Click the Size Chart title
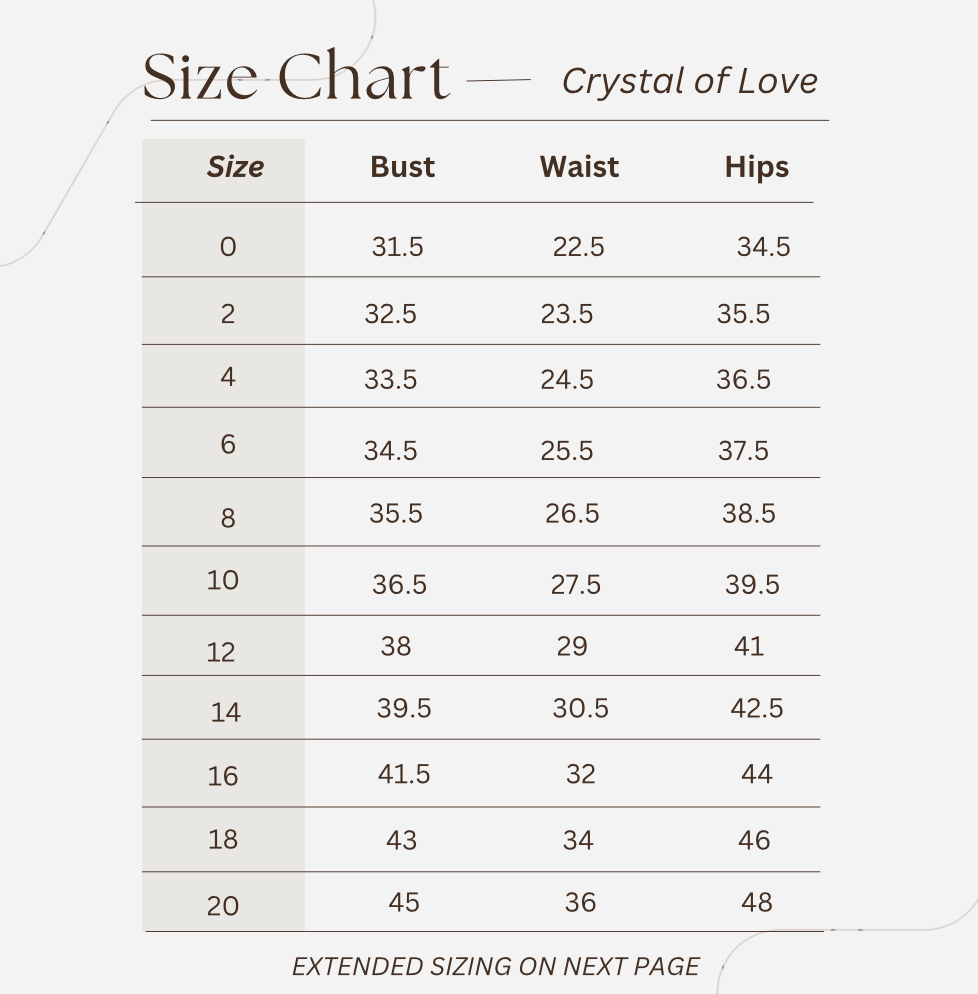The height and width of the screenshot is (994, 978). [296, 78]
